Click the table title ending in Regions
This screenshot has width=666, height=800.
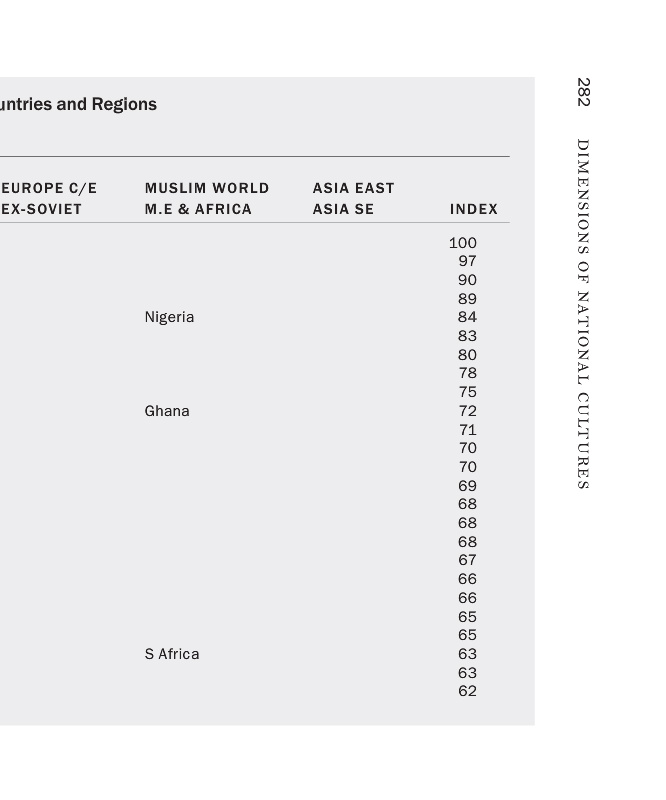pos(79,104)
